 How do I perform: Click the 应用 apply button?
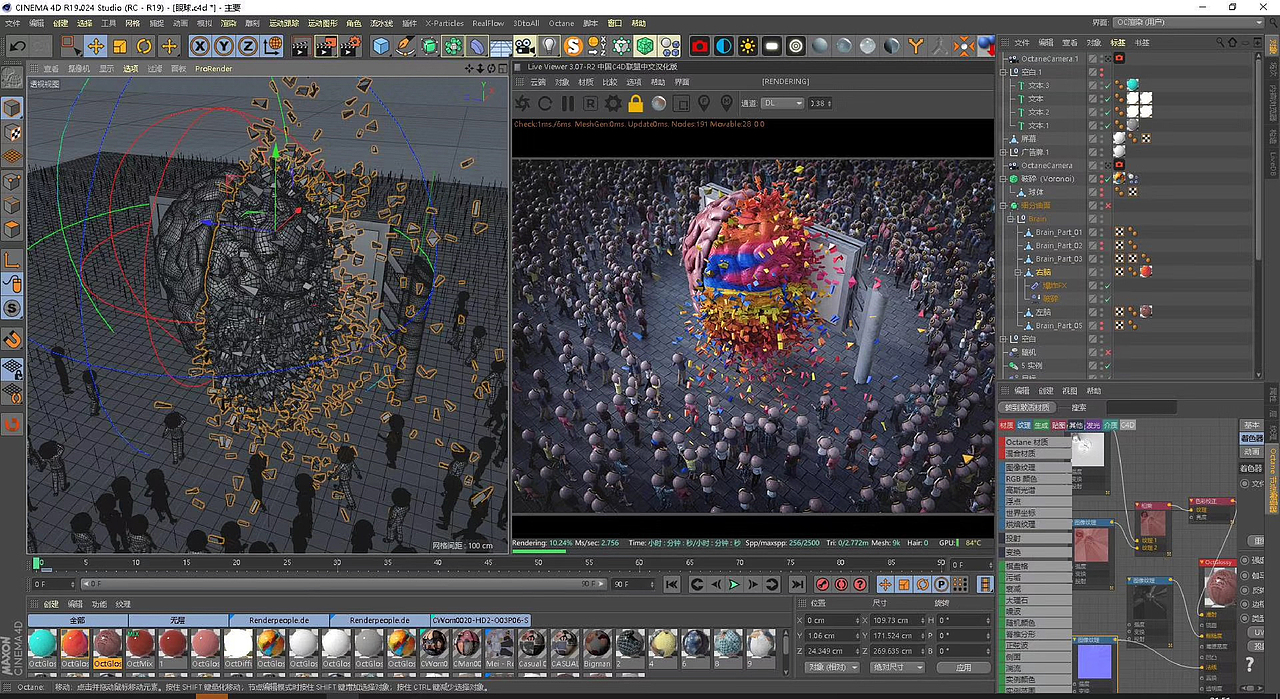[963, 667]
